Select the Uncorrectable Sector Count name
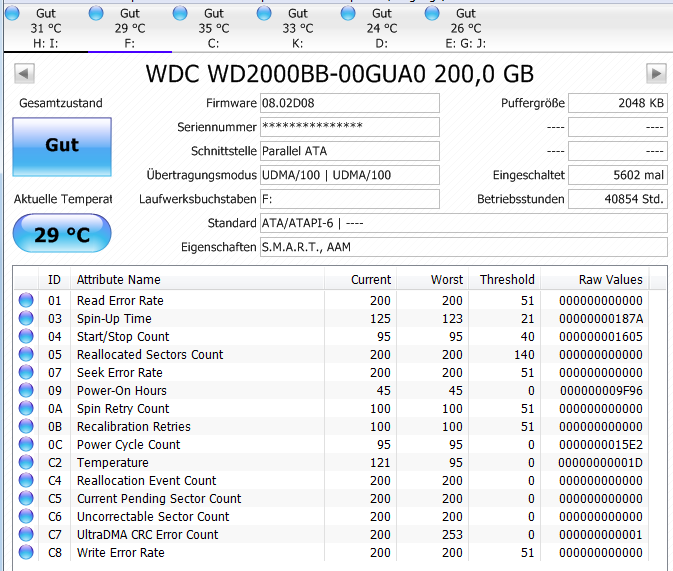 (153, 517)
